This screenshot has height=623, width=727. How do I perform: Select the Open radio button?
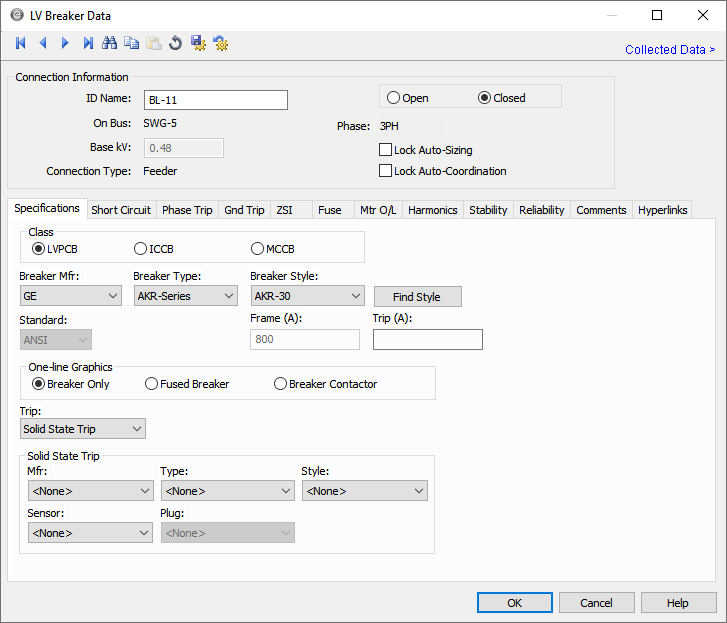pyautogui.click(x=393, y=98)
